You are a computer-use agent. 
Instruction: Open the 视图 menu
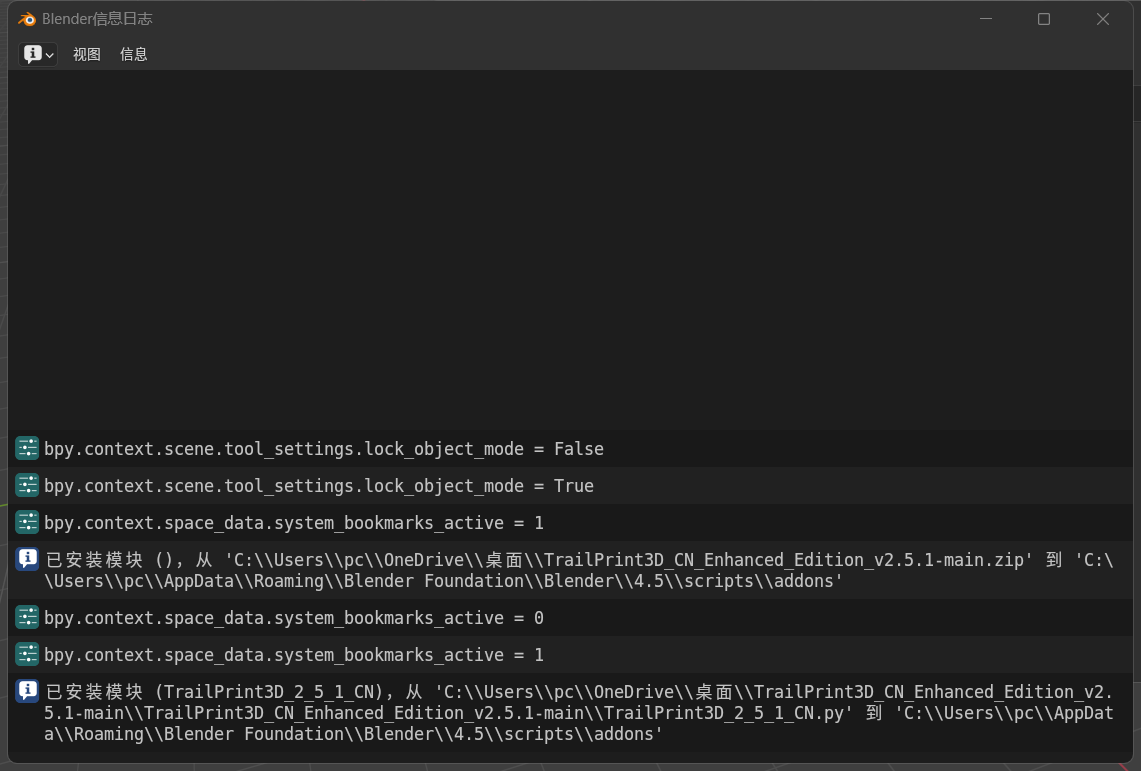point(87,55)
